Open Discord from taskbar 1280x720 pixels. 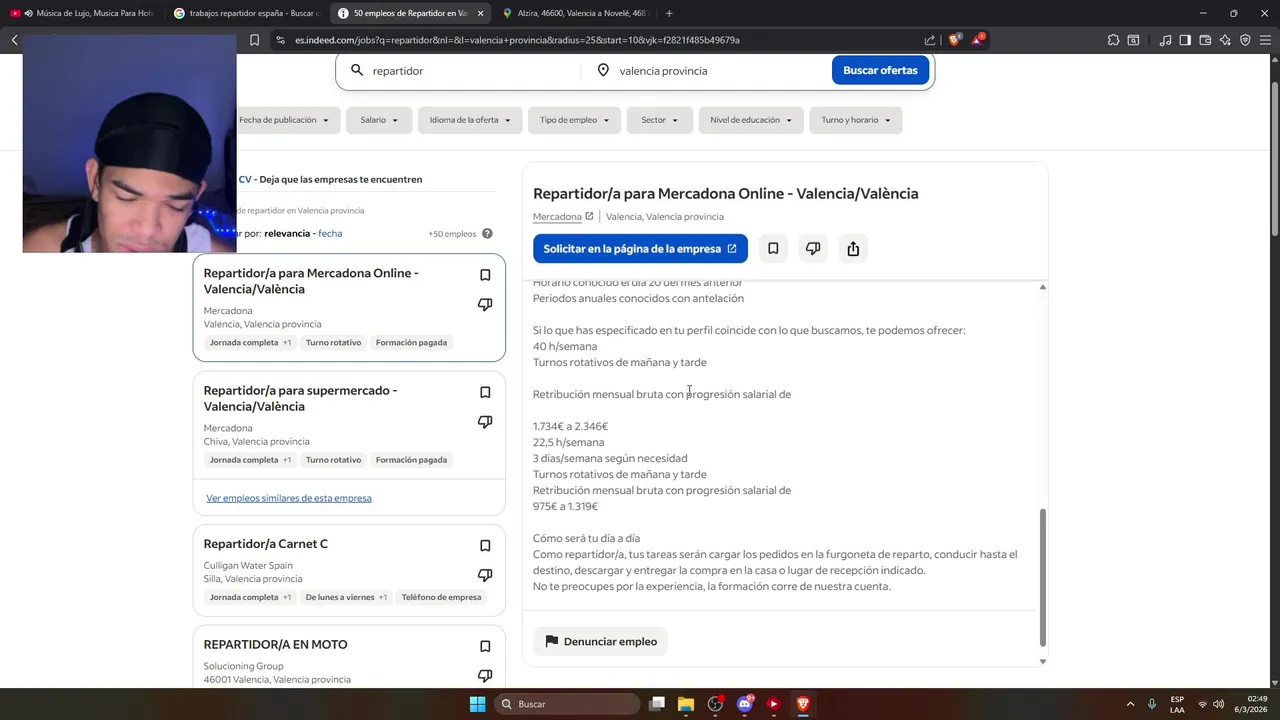click(x=744, y=704)
